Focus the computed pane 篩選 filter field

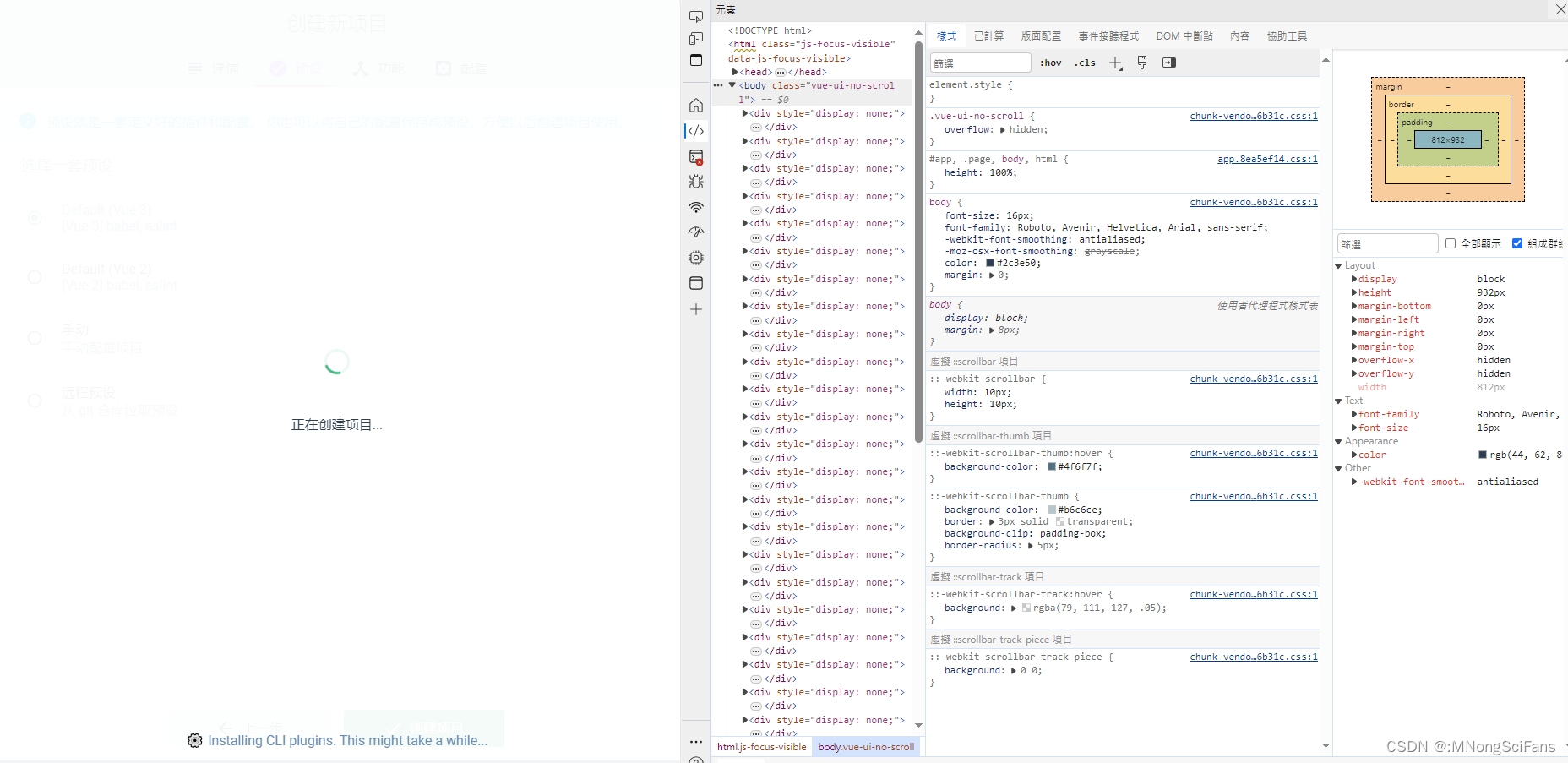(x=1387, y=243)
